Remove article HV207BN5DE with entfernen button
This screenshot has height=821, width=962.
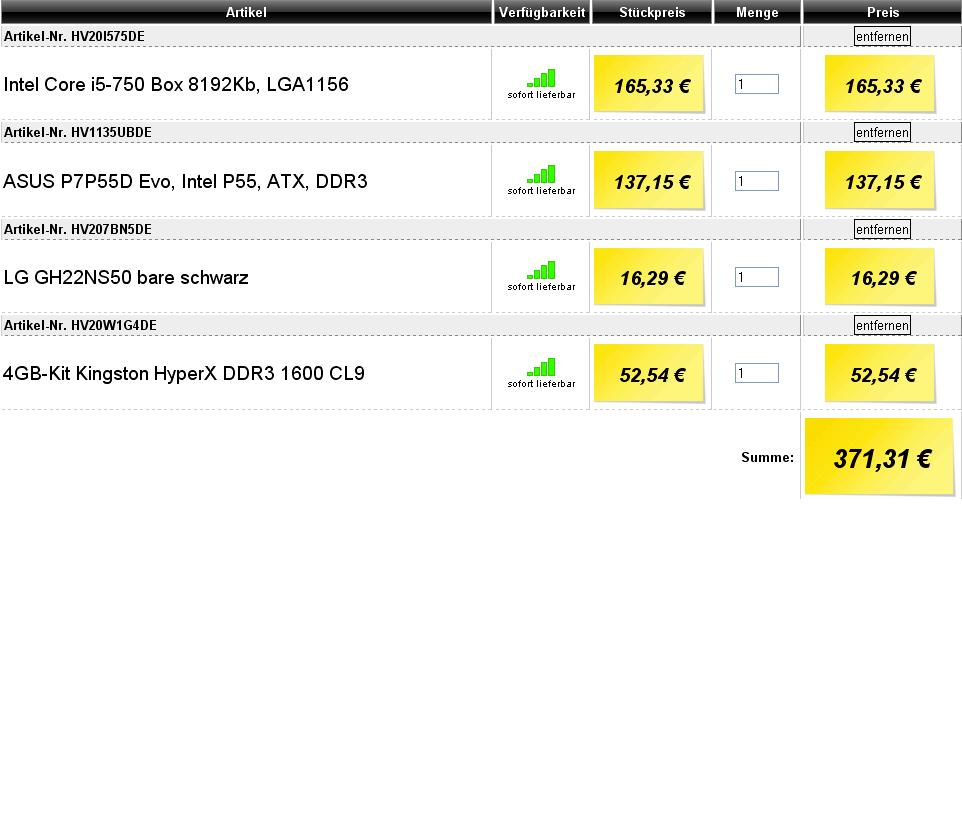(x=882, y=229)
